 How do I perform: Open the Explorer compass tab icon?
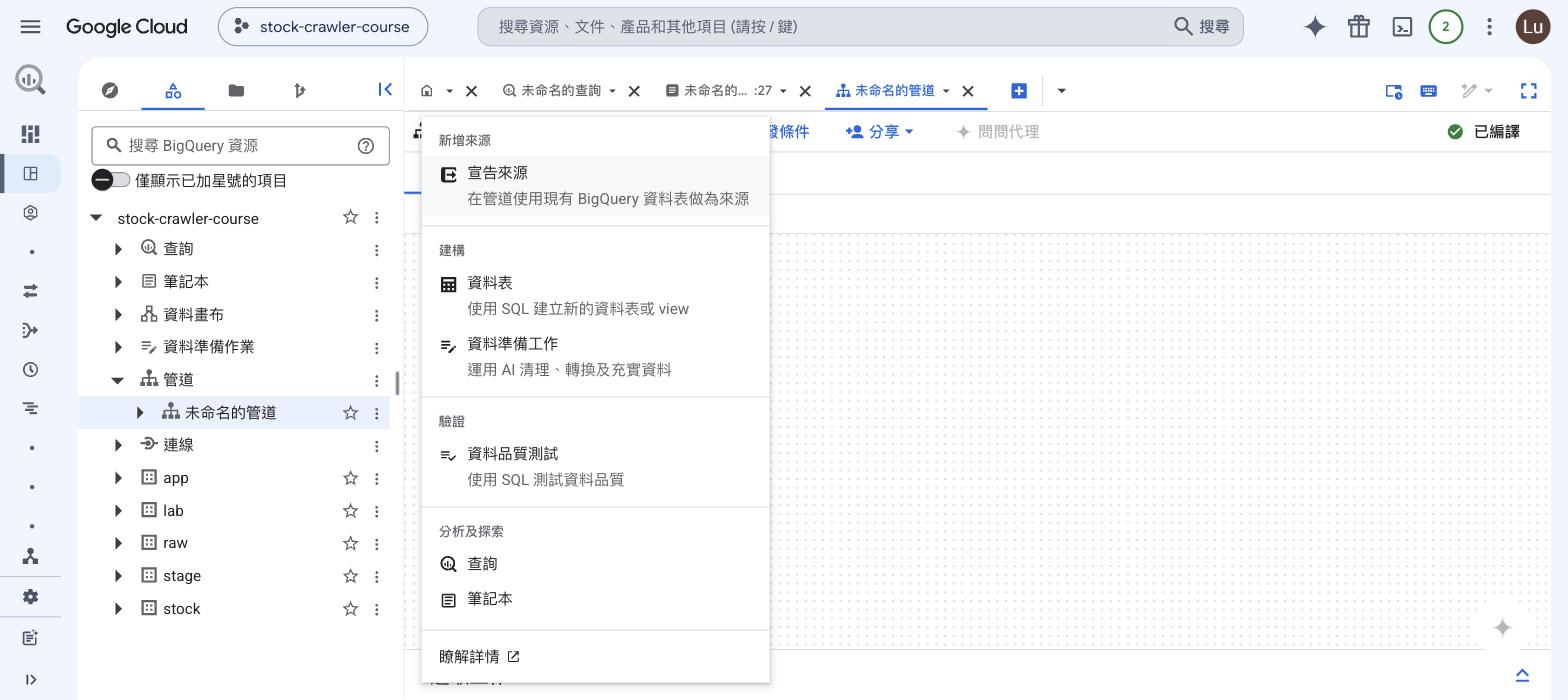pyautogui.click(x=110, y=90)
